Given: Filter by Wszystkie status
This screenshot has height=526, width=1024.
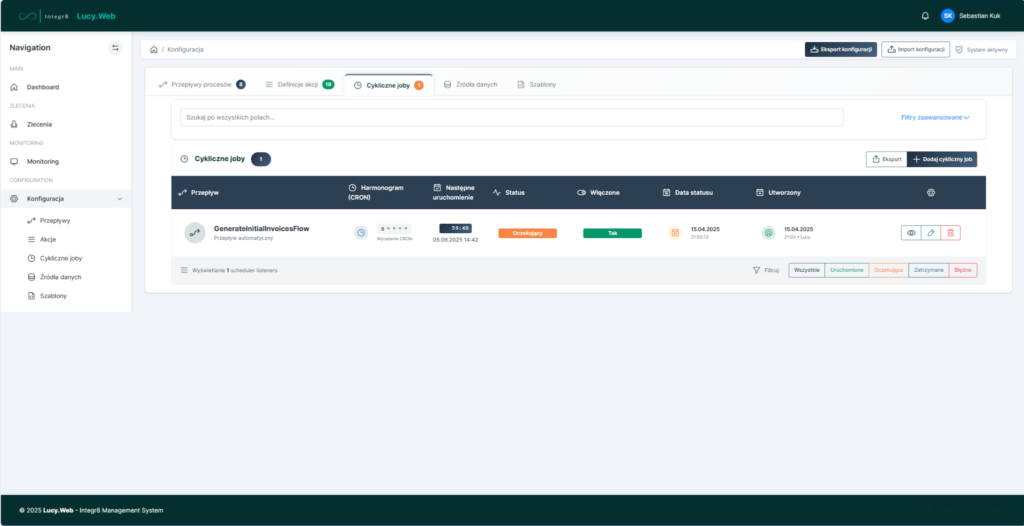Looking at the screenshot, I should pyautogui.click(x=807, y=270).
